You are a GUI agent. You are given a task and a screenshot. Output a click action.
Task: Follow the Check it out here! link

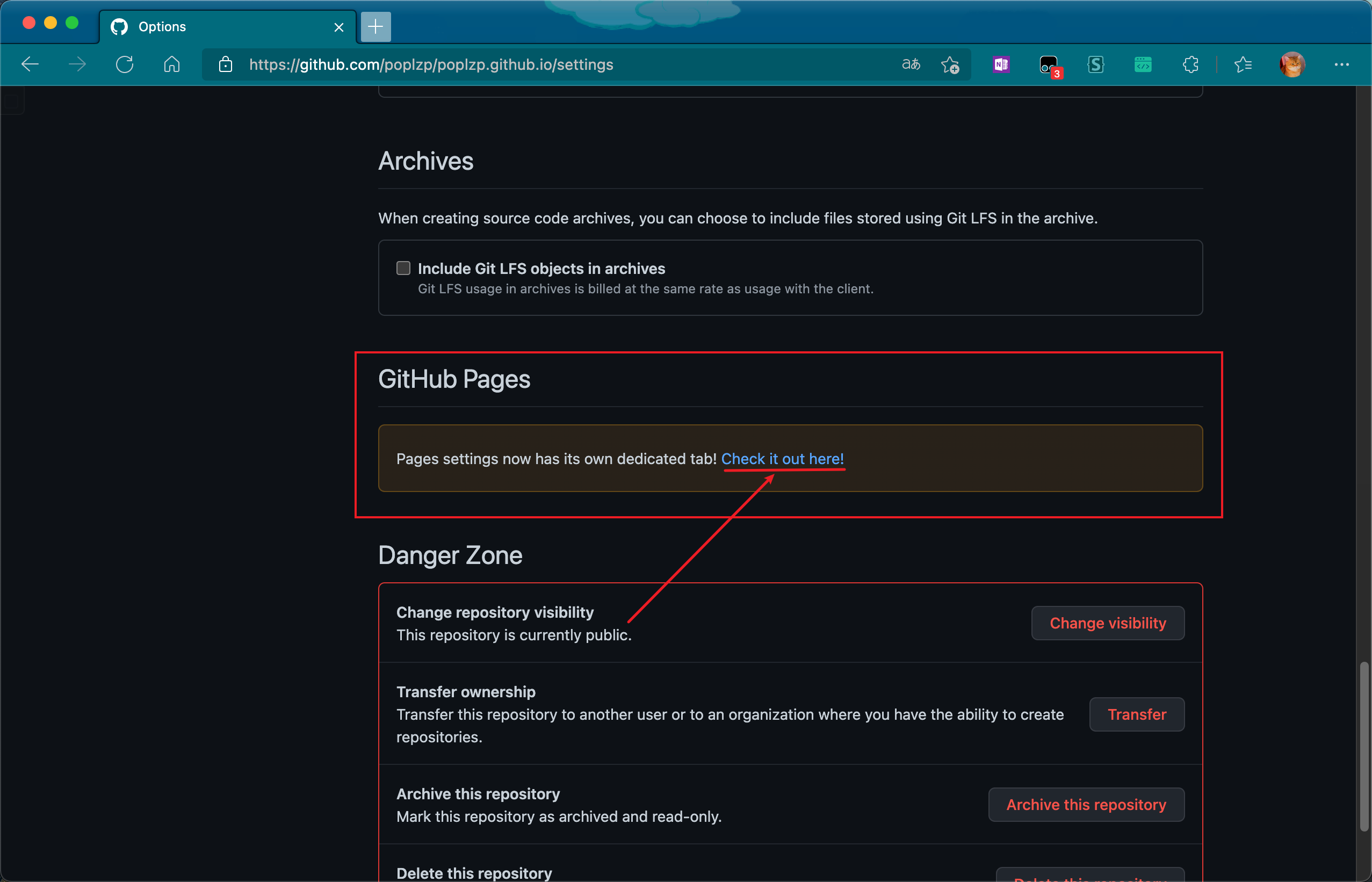(x=782, y=459)
